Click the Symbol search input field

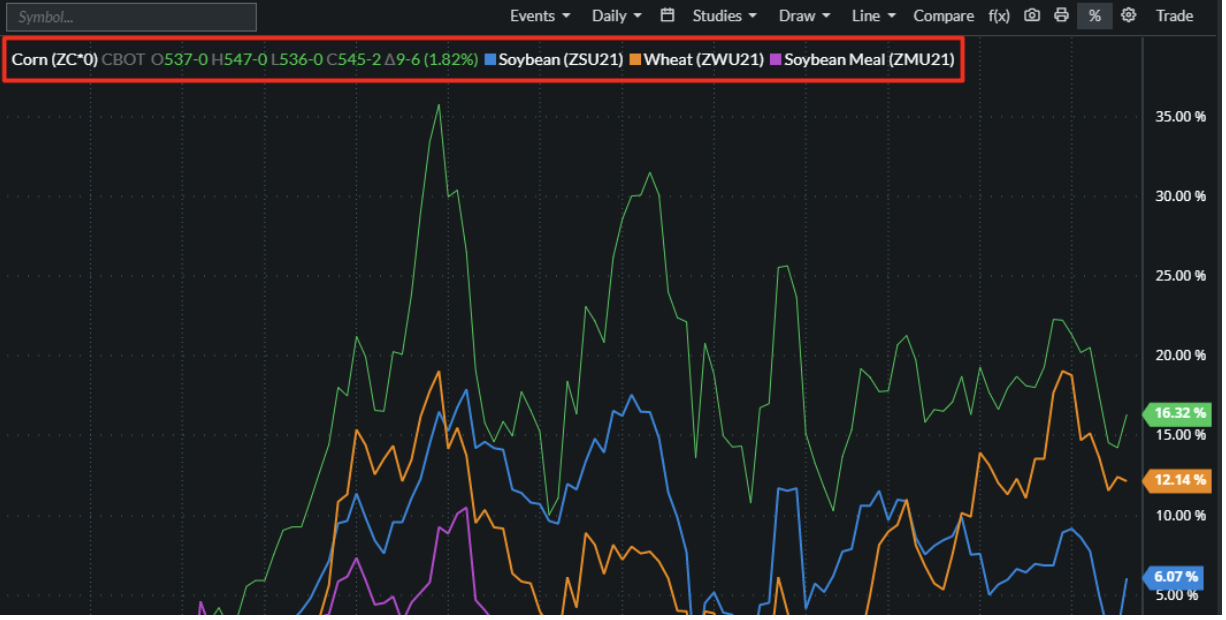(x=131, y=17)
